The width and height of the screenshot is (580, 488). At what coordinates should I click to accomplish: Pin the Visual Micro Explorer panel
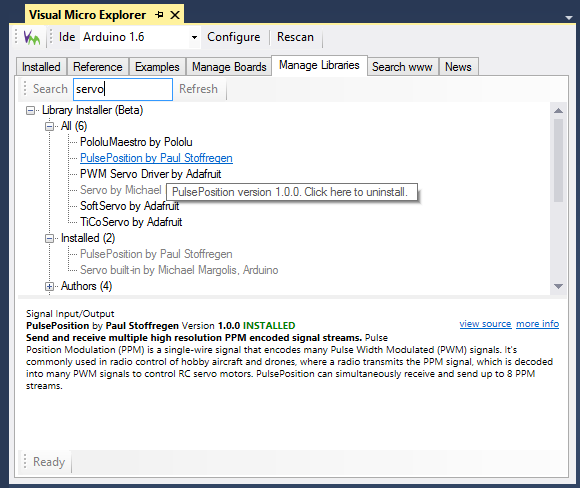[159, 15]
